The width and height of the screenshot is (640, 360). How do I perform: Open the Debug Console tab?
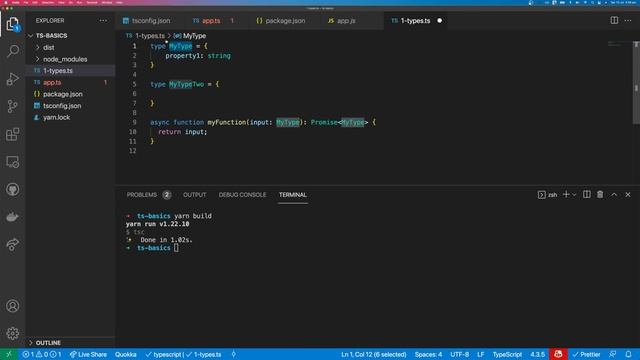[242, 195]
